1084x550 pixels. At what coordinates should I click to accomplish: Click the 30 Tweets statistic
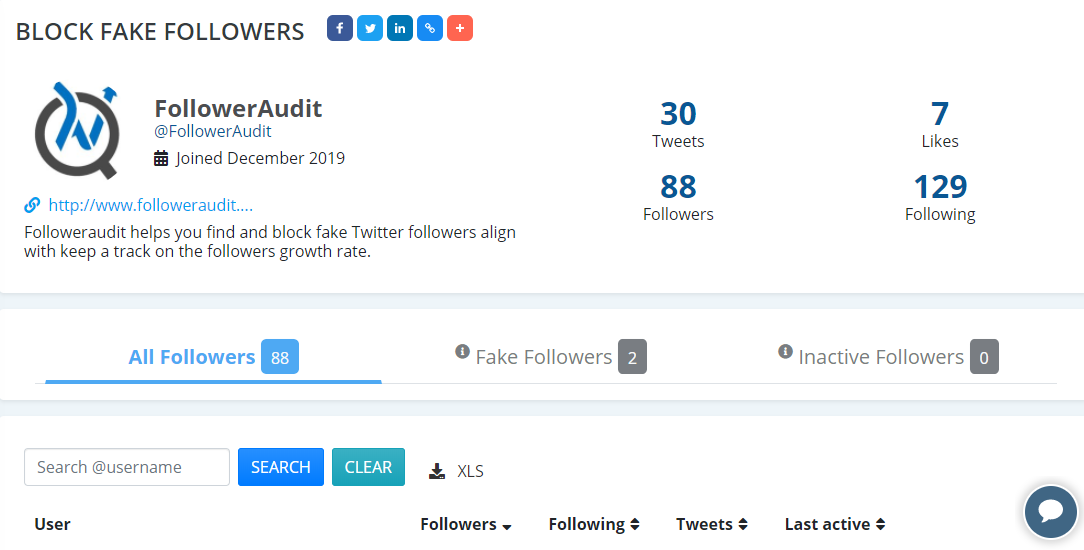tap(678, 125)
